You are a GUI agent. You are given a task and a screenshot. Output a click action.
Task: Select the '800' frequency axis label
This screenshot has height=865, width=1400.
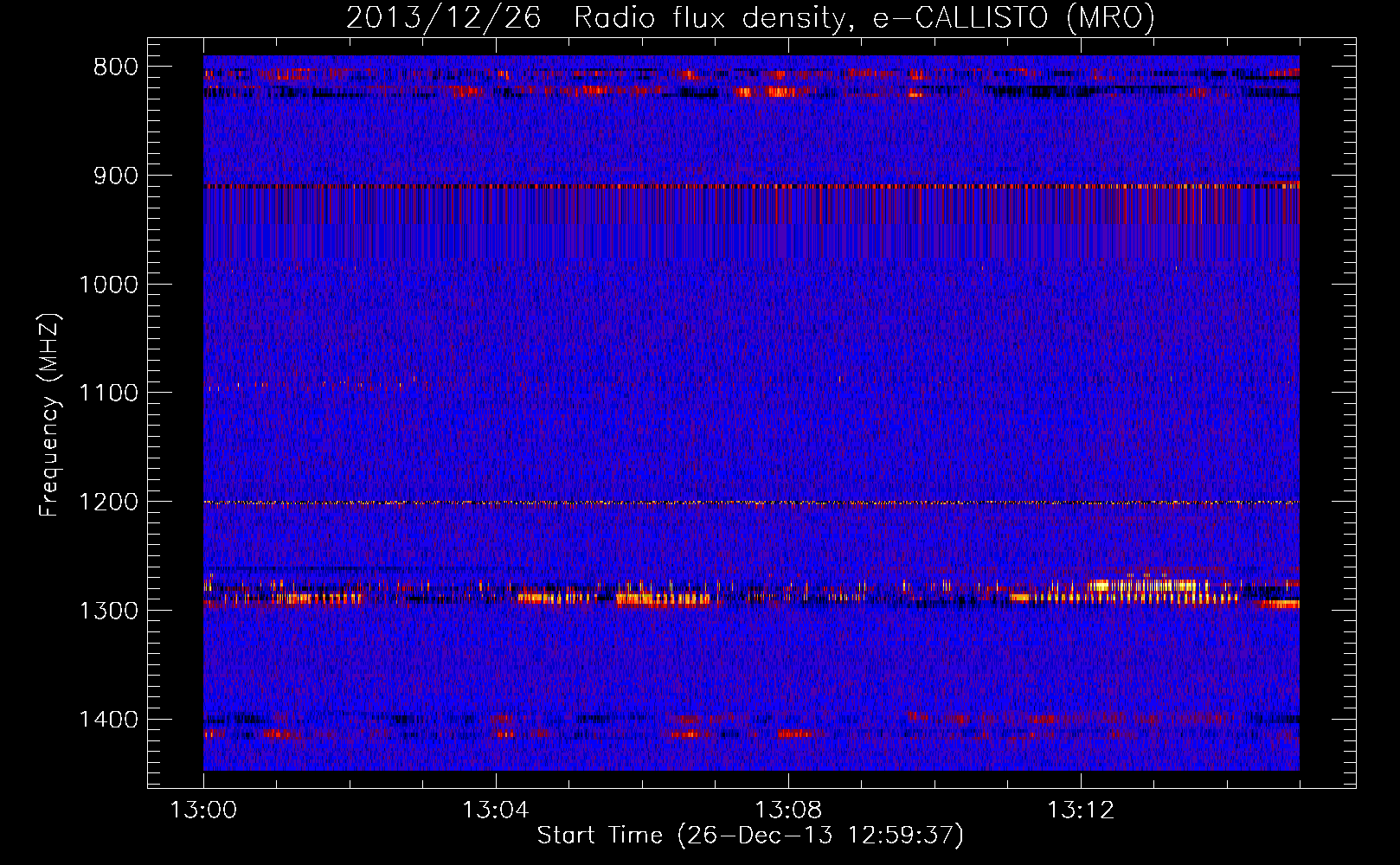coord(114,67)
